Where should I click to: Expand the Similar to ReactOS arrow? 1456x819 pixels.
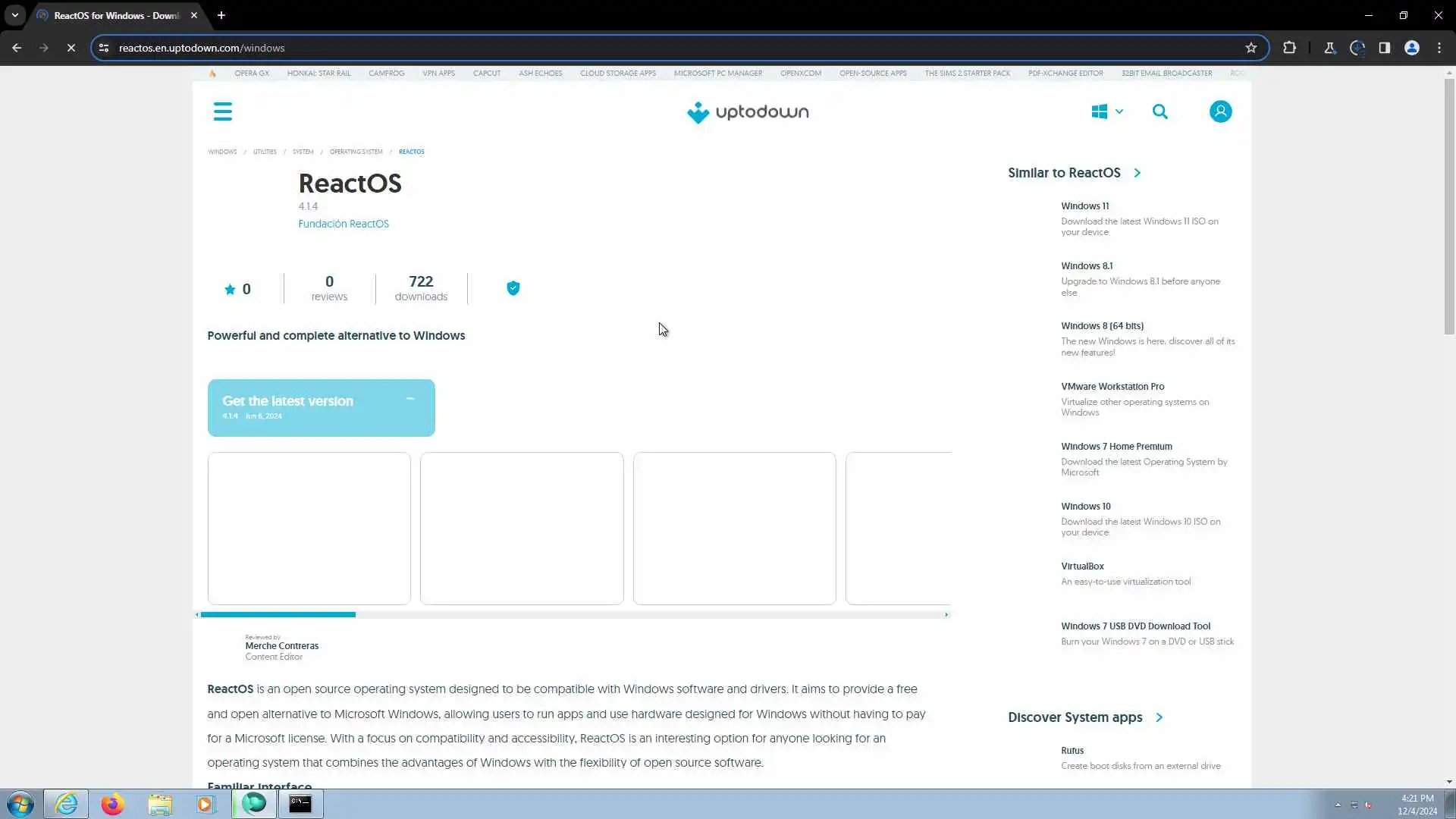point(1137,173)
